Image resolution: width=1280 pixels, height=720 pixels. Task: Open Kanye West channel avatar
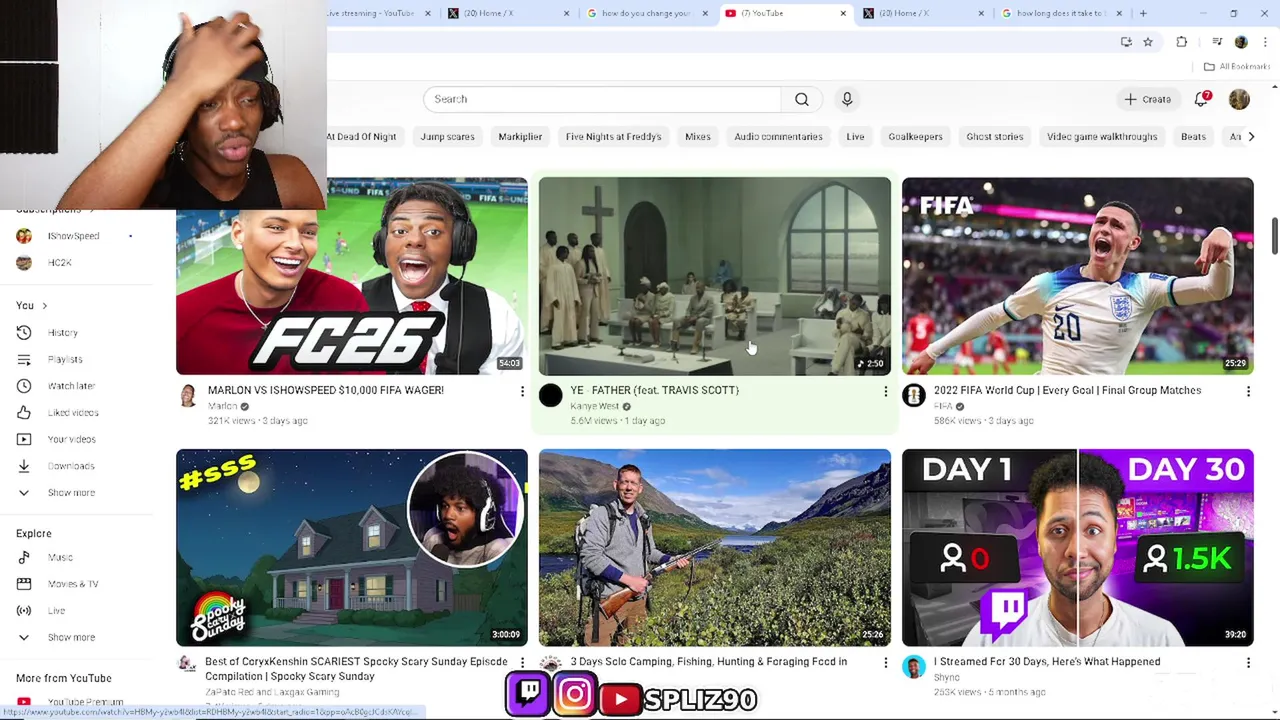click(x=550, y=395)
